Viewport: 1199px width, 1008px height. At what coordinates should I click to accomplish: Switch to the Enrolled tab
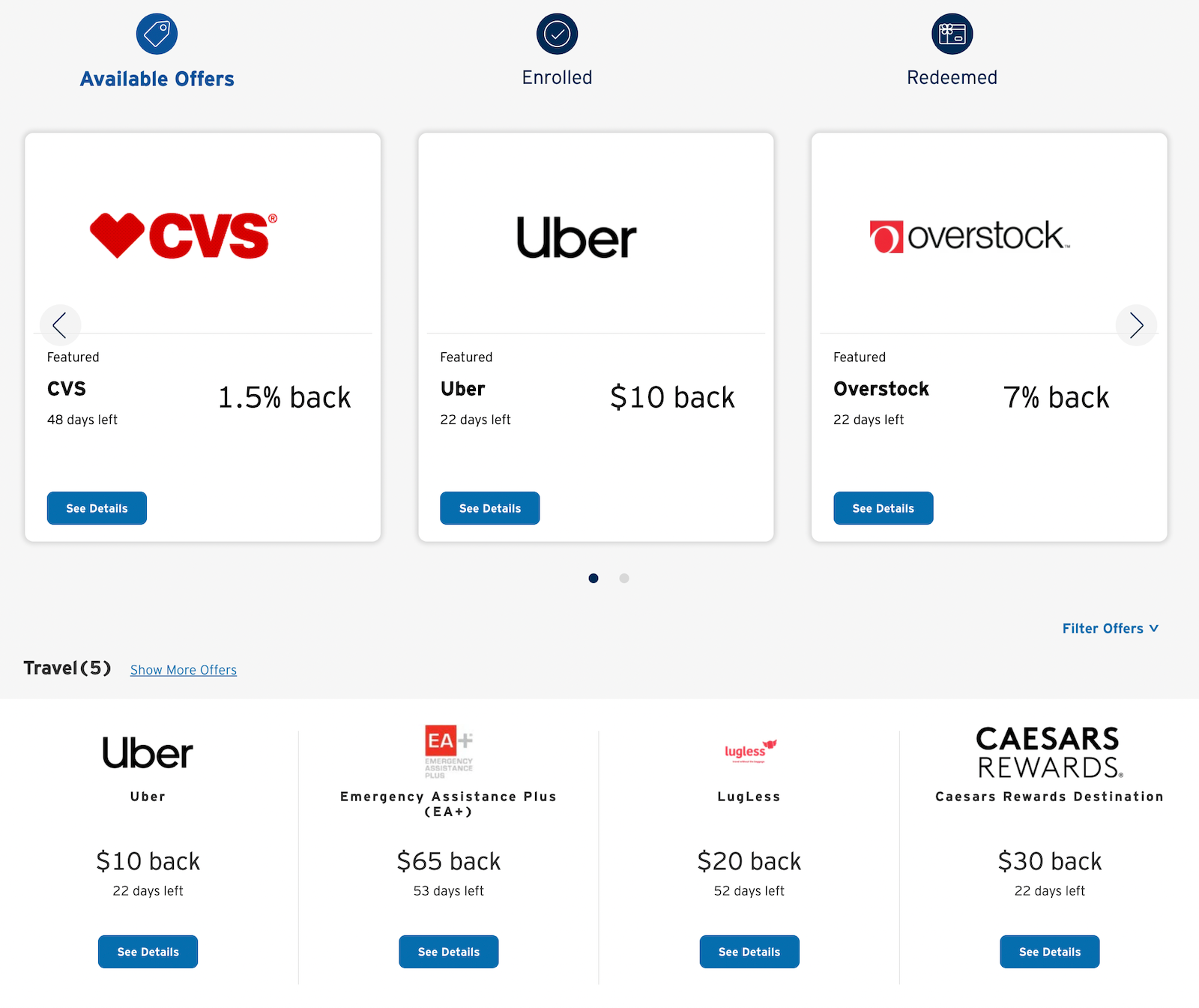(x=557, y=77)
